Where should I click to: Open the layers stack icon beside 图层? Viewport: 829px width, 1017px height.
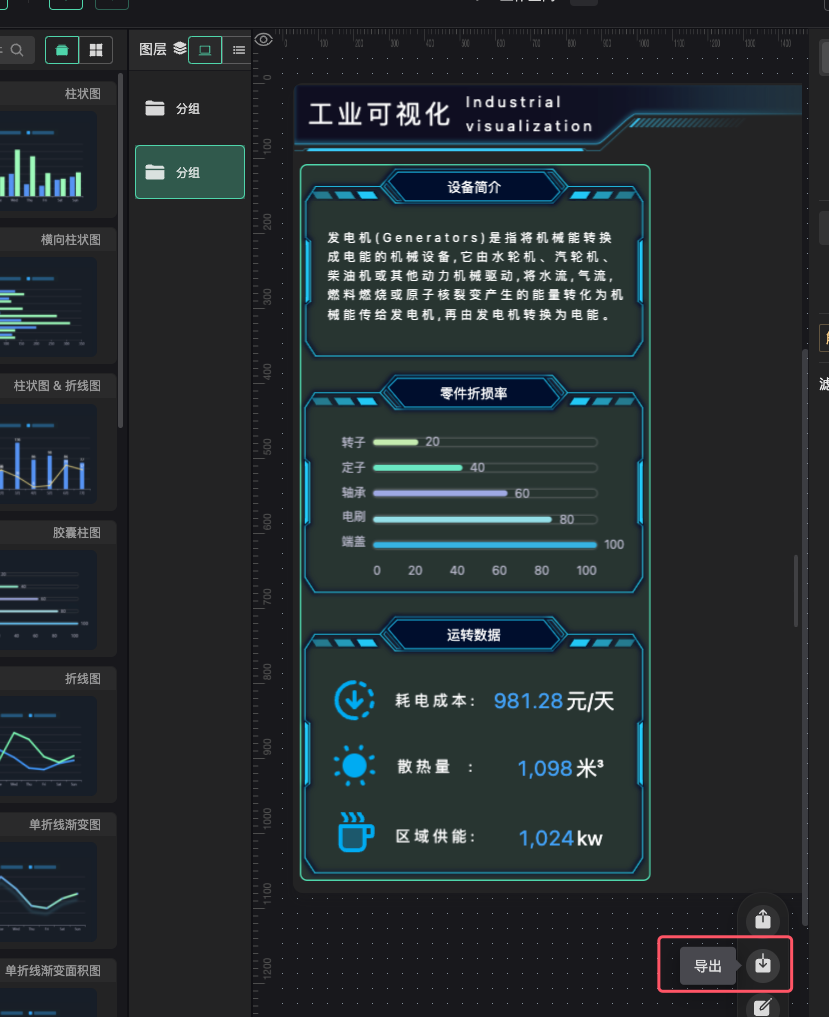178,48
